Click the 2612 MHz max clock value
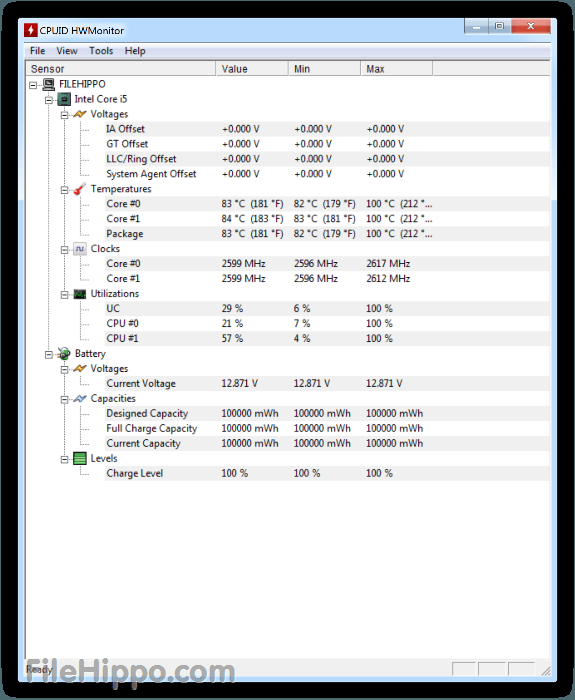This screenshot has width=575, height=700. pos(388,279)
